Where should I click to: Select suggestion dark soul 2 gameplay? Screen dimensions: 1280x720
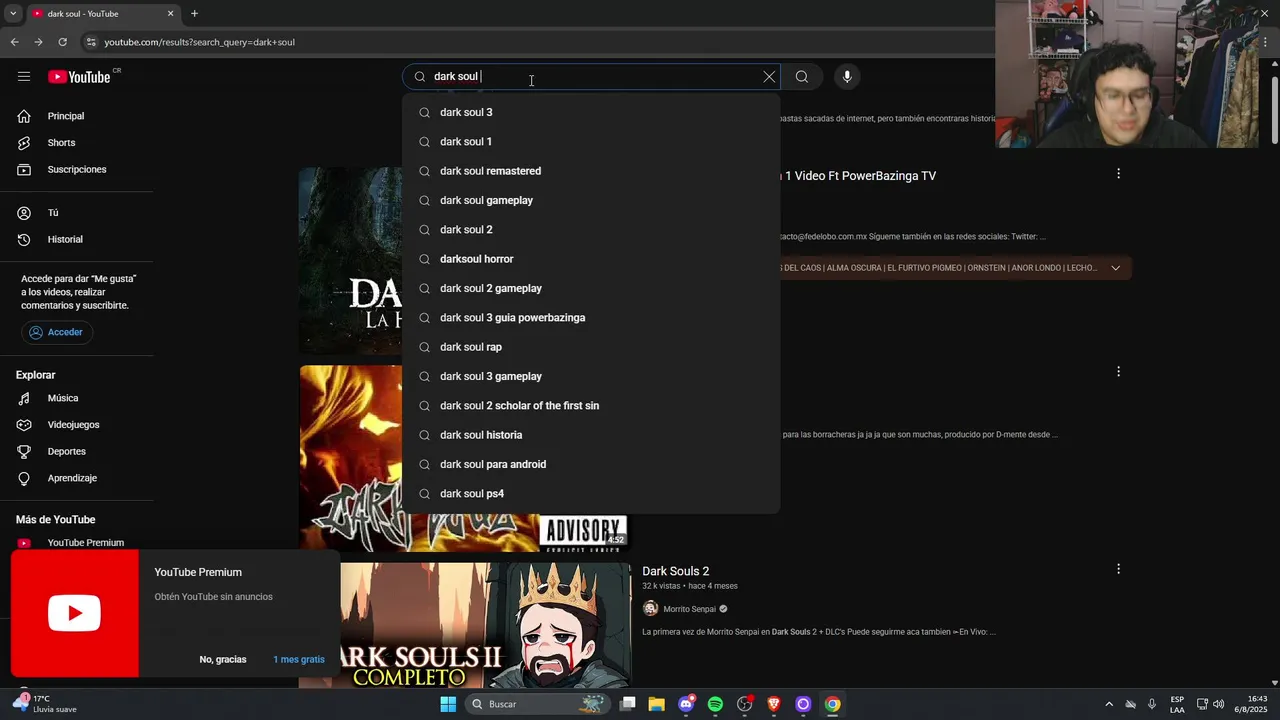coord(591,288)
